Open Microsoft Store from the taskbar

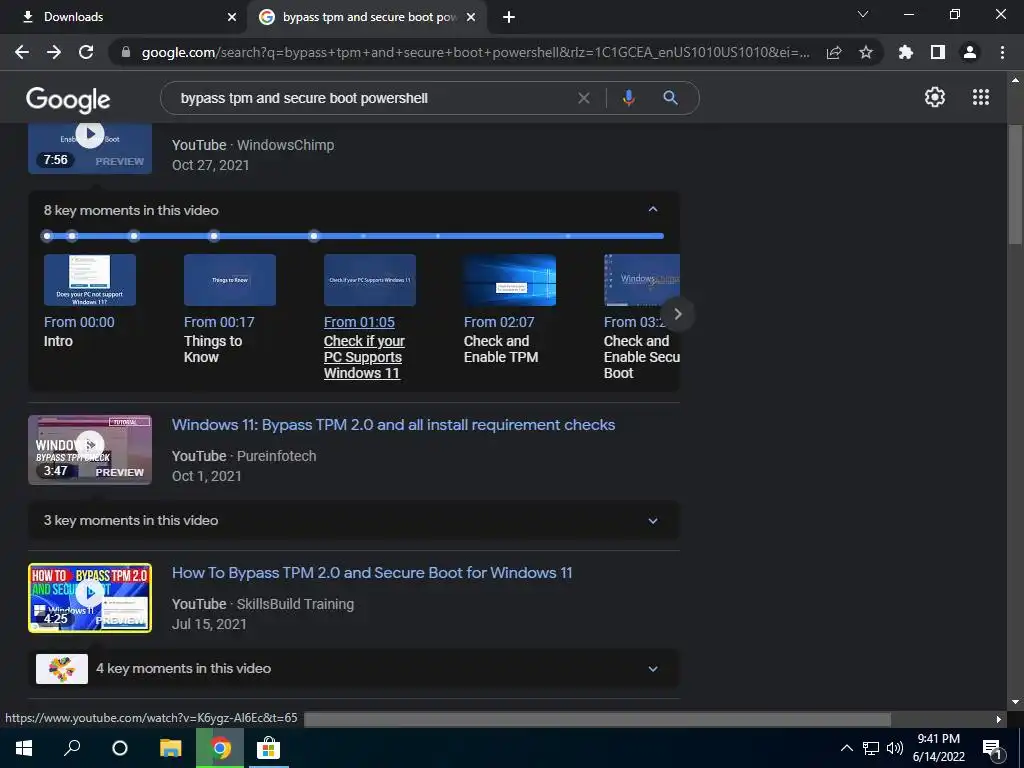[x=268, y=748]
